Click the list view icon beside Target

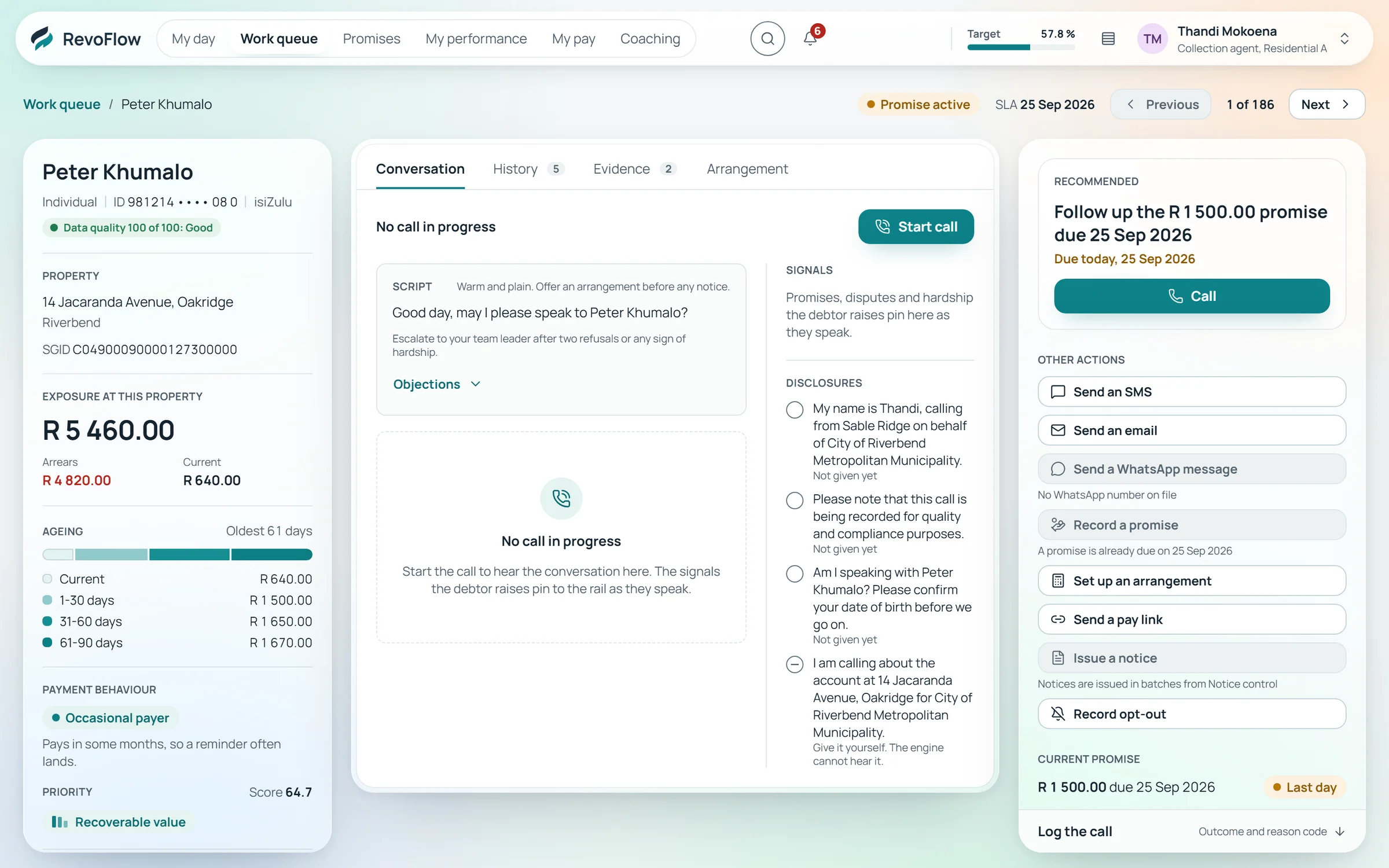[x=1108, y=39]
